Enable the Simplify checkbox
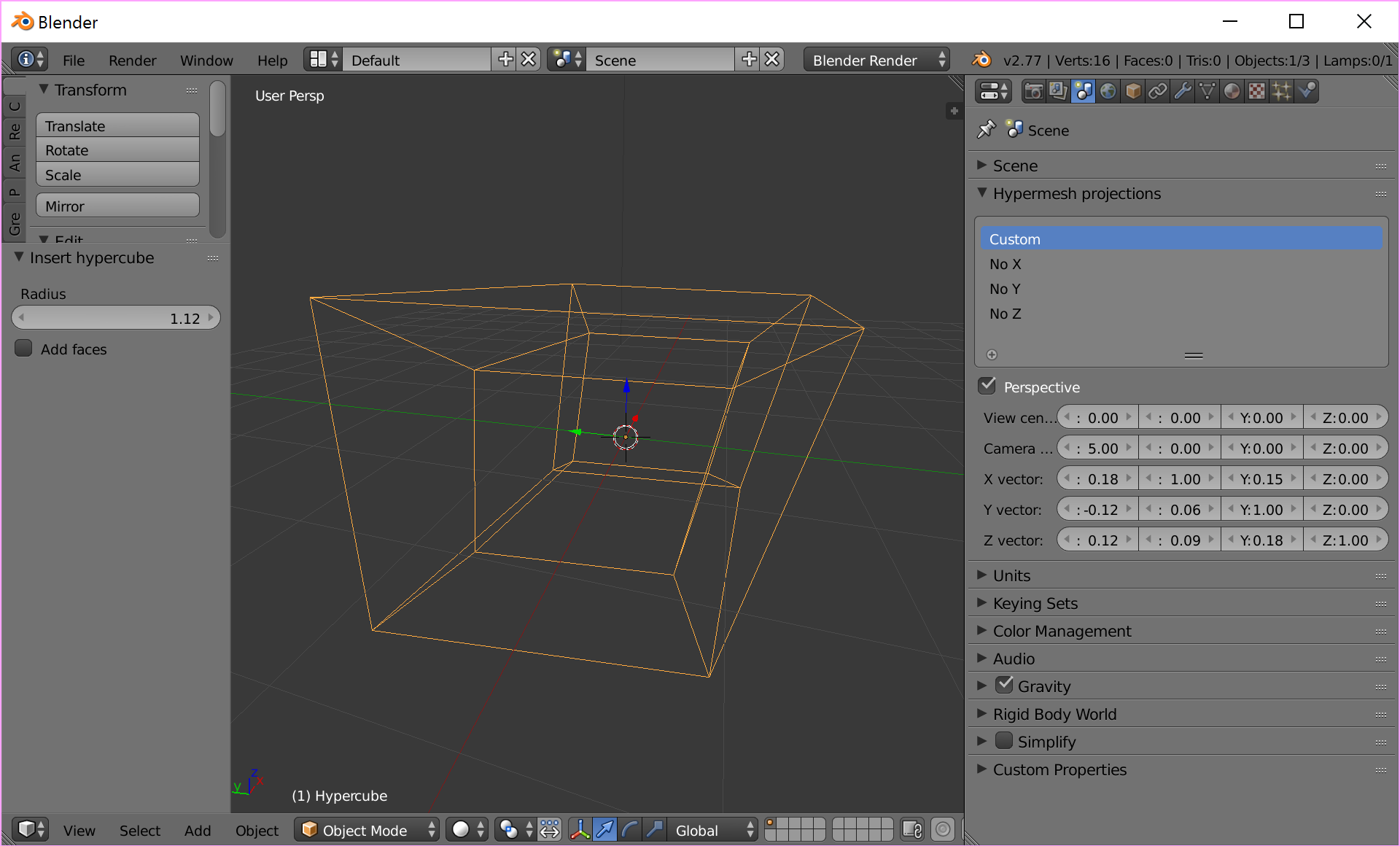This screenshot has width=1400, height=846. pyautogui.click(x=1005, y=741)
